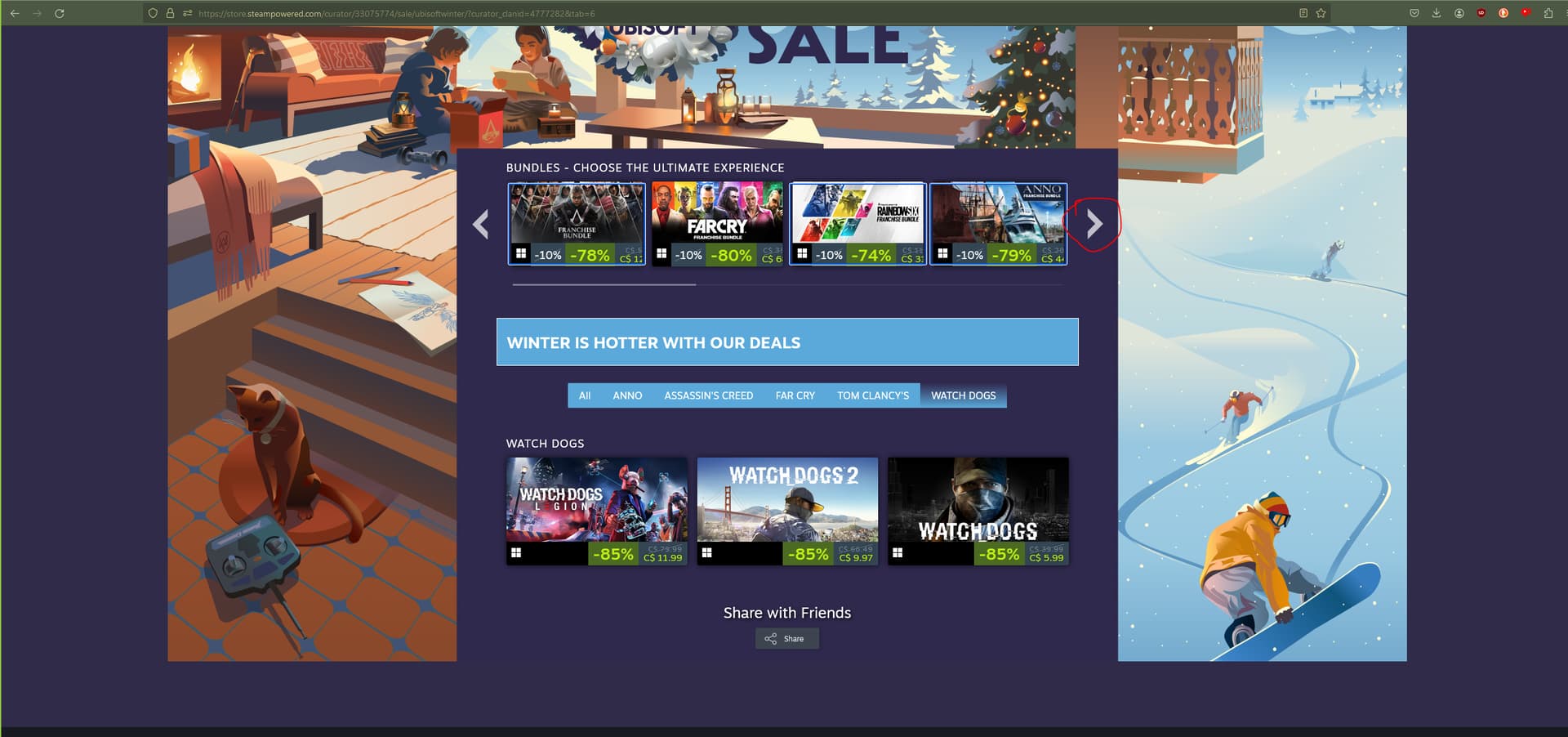Reload the page
Screen dimensions: 1568x737
[x=59, y=13]
